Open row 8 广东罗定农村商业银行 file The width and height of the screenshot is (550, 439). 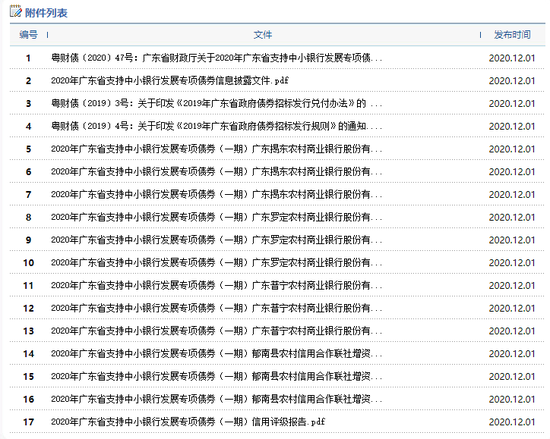tap(216, 217)
